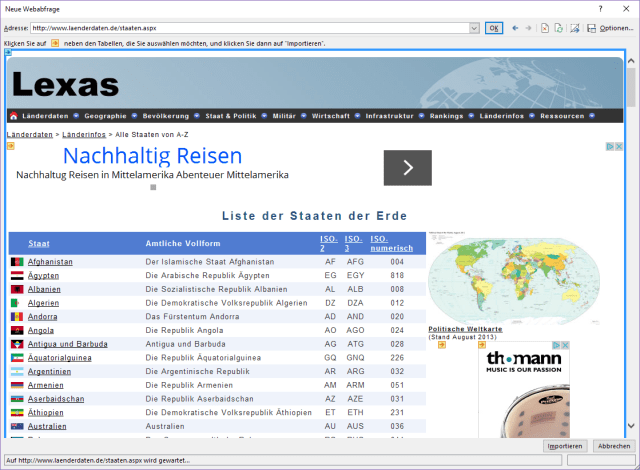
Task: Click the OK button next to the address
Action: pos(494,28)
